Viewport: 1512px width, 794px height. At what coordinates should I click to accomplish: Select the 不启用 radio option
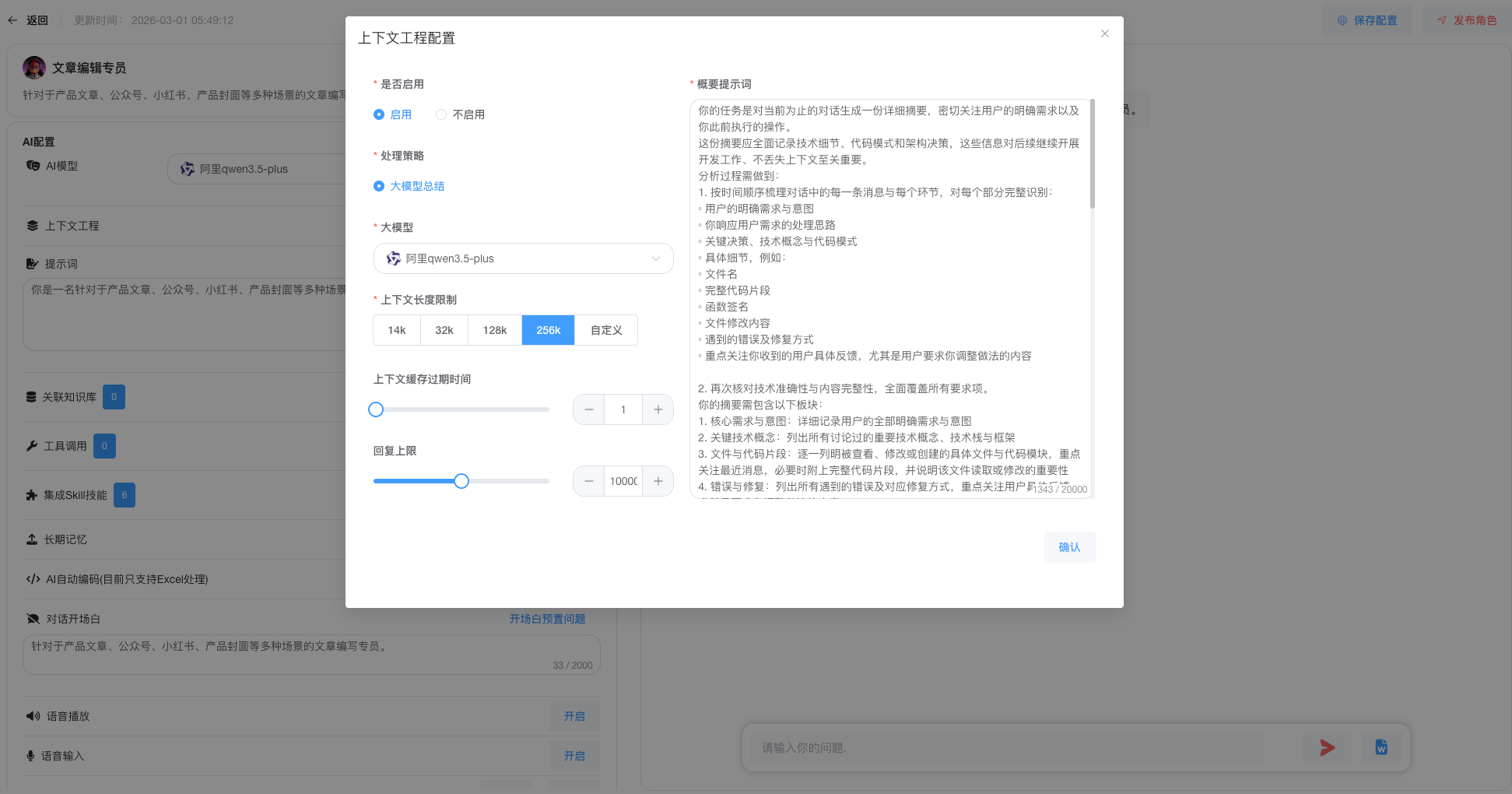click(x=441, y=114)
